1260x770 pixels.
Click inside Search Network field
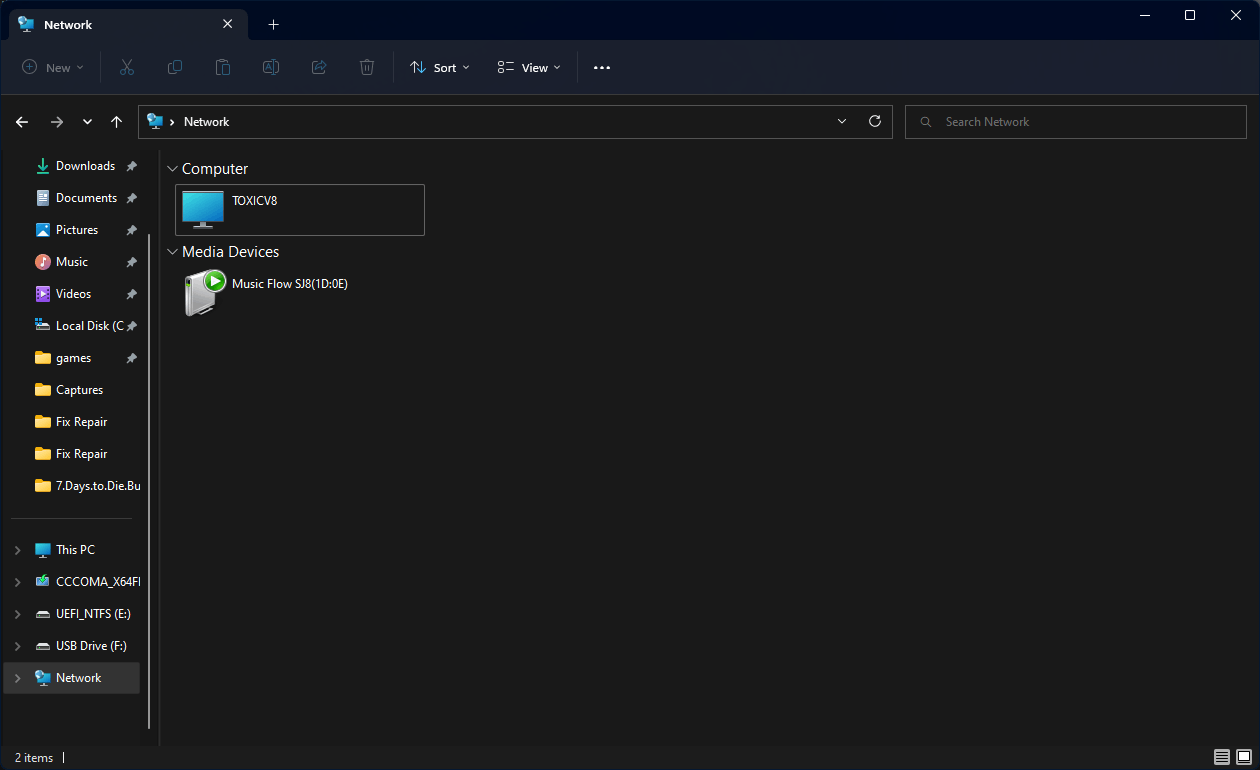1076,121
